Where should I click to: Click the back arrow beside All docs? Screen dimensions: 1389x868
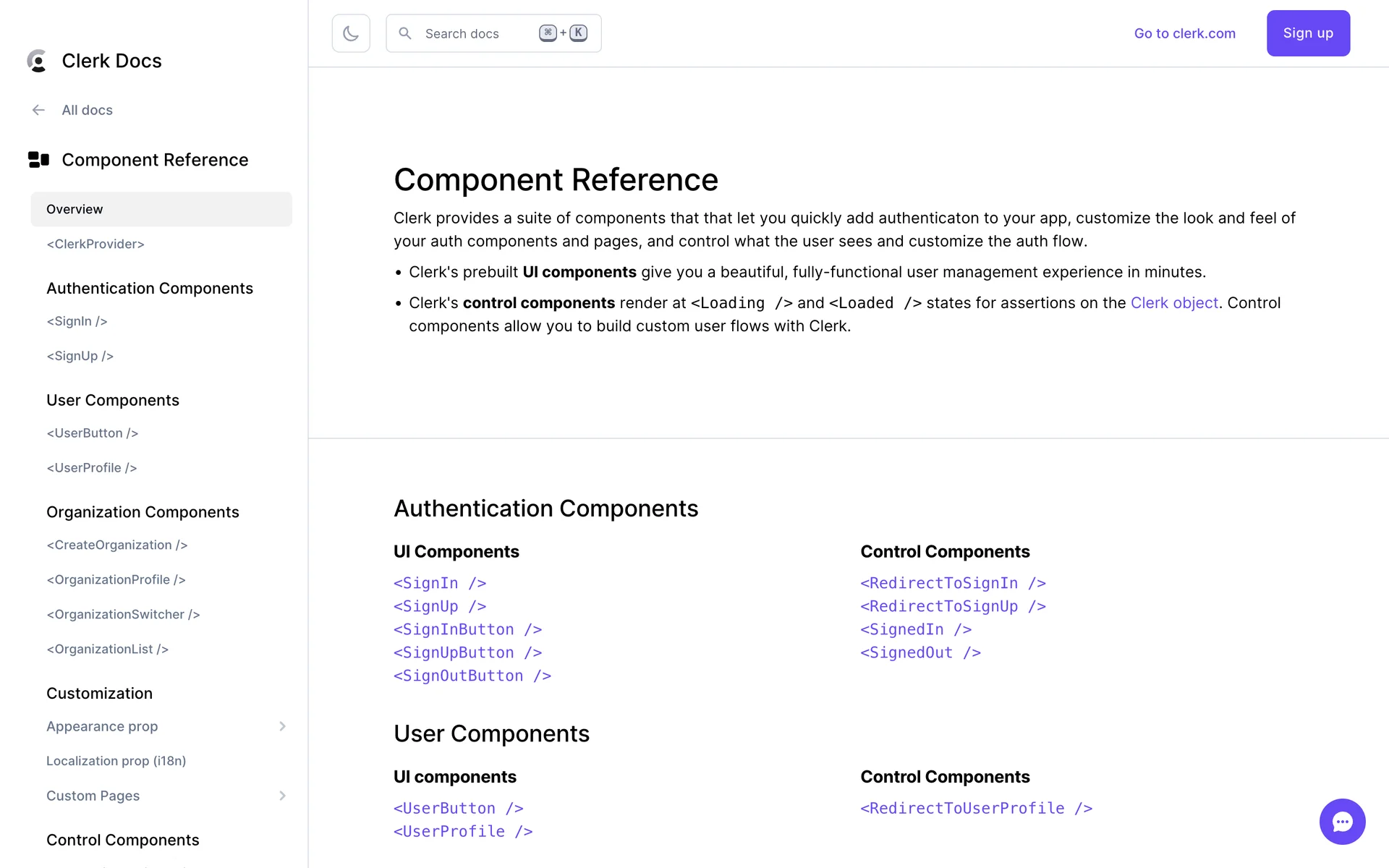click(x=38, y=110)
